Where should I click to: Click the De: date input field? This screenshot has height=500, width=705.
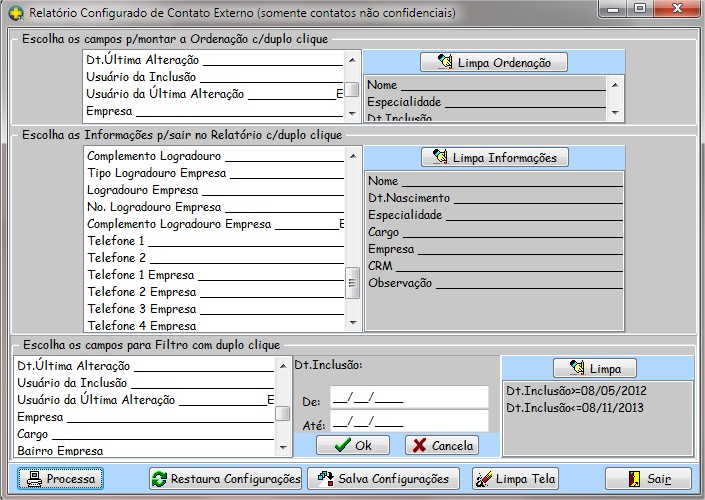pos(408,398)
